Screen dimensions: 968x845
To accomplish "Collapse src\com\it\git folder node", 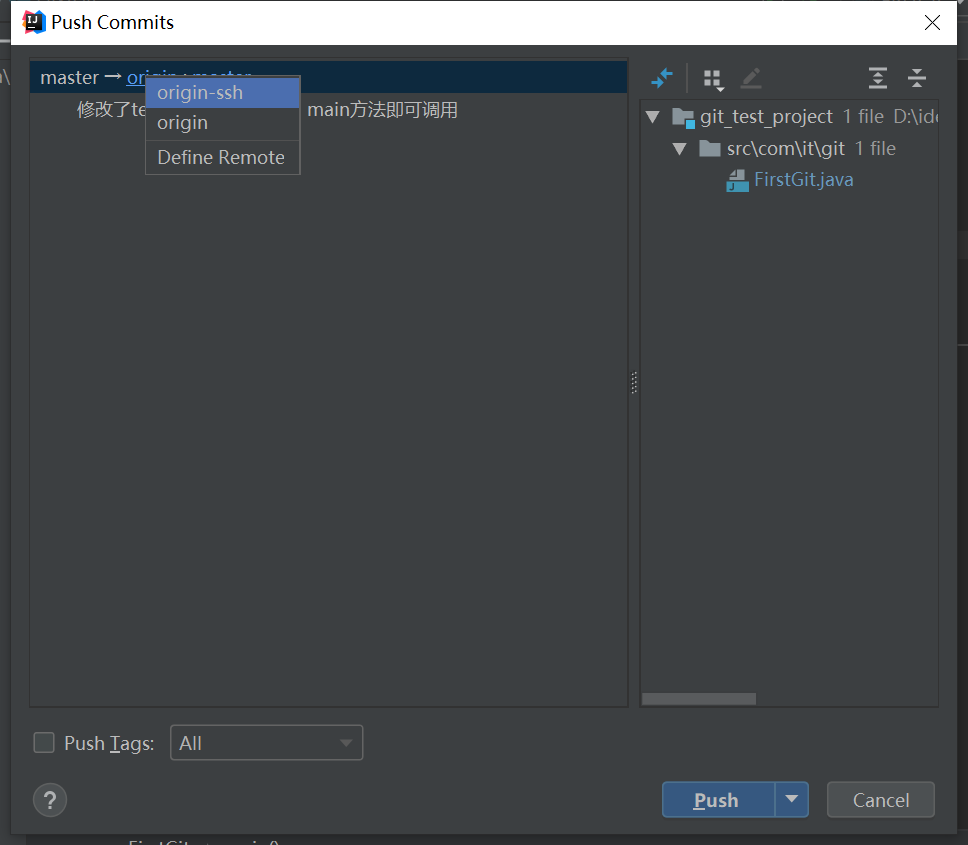I will [x=680, y=149].
